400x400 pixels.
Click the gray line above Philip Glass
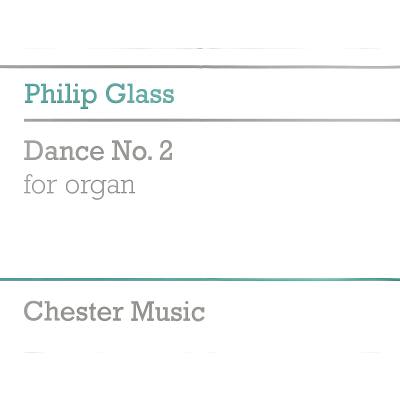pos(200,67)
